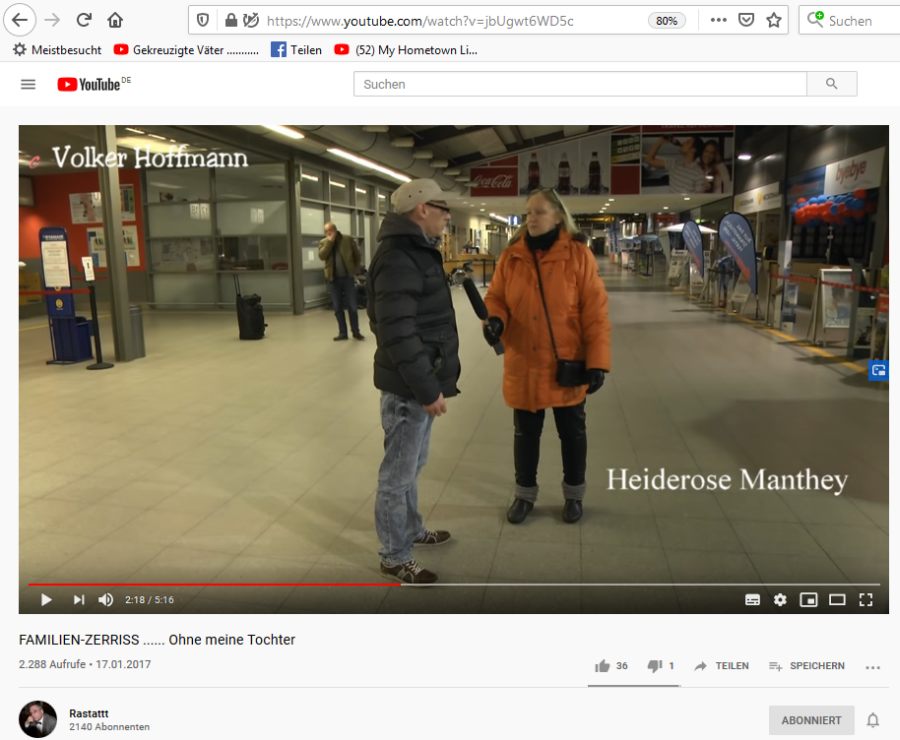The height and width of the screenshot is (740, 900).
Task: Open the YouTube hamburger guide menu
Action: pyautogui.click(x=28, y=84)
